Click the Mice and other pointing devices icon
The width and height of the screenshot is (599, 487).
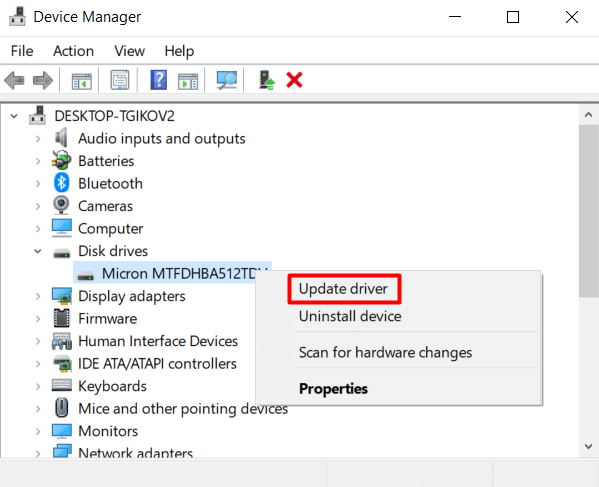pyautogui.click(x=62, y=408)
